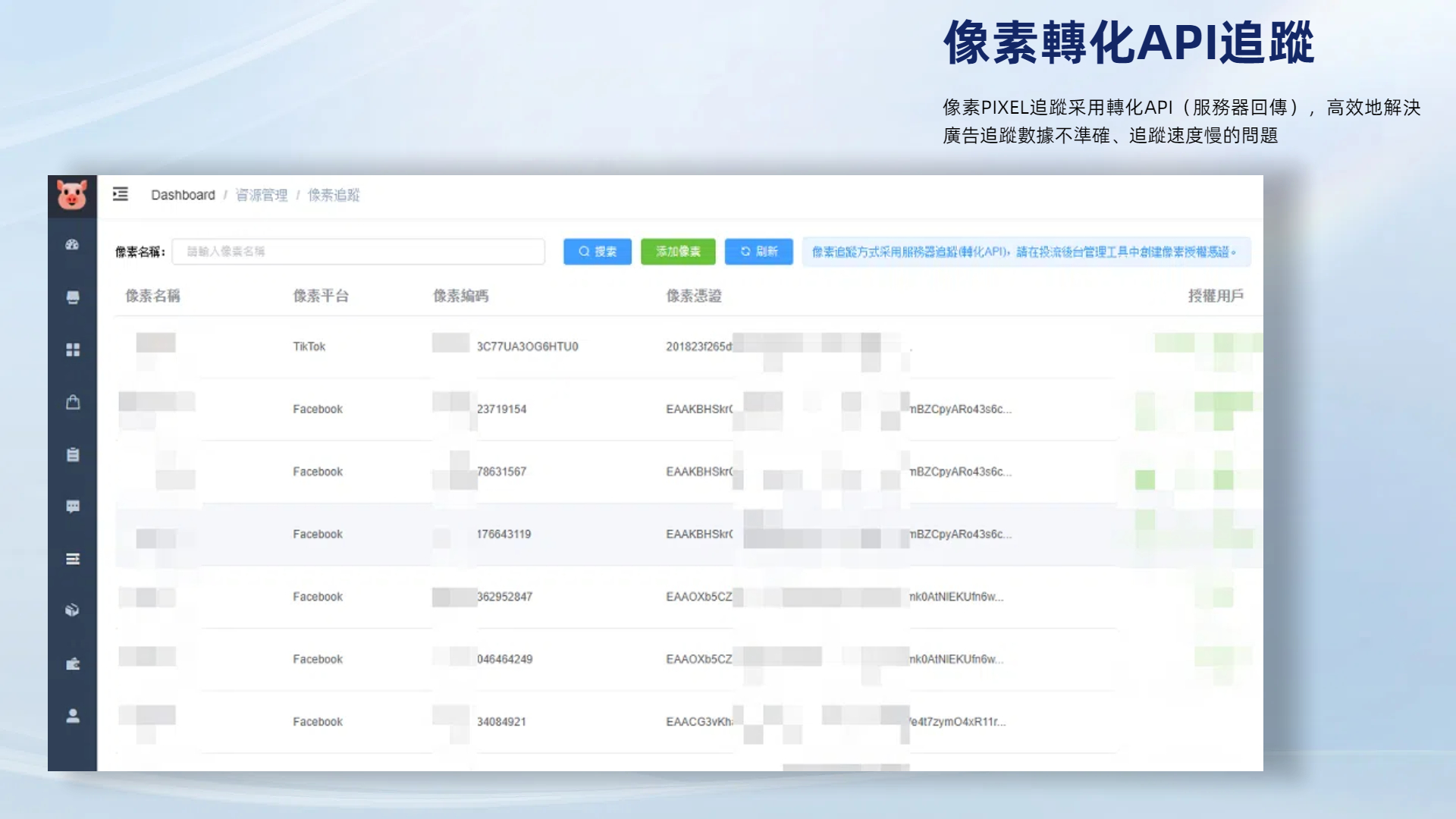Click Facebook in the 34084921 row
The height and width of the screenshot is (819, 1456).
(x=318, y=722)
